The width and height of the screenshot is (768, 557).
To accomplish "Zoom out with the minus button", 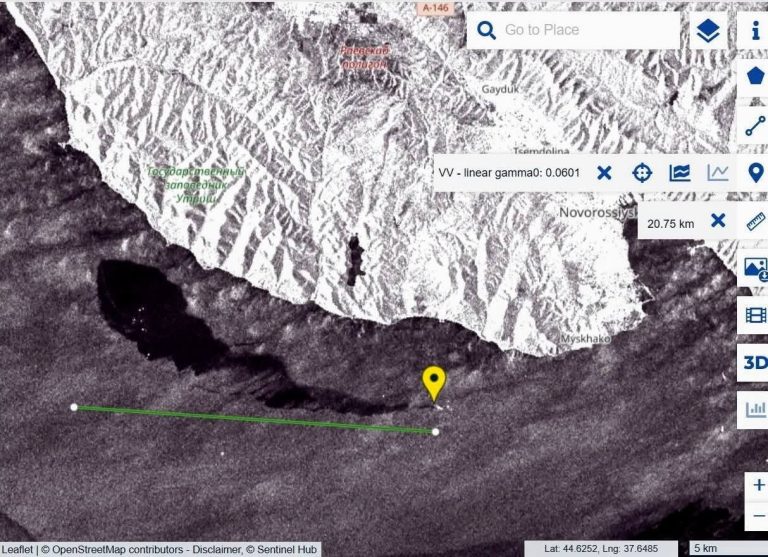I will (x=758, y=516).
